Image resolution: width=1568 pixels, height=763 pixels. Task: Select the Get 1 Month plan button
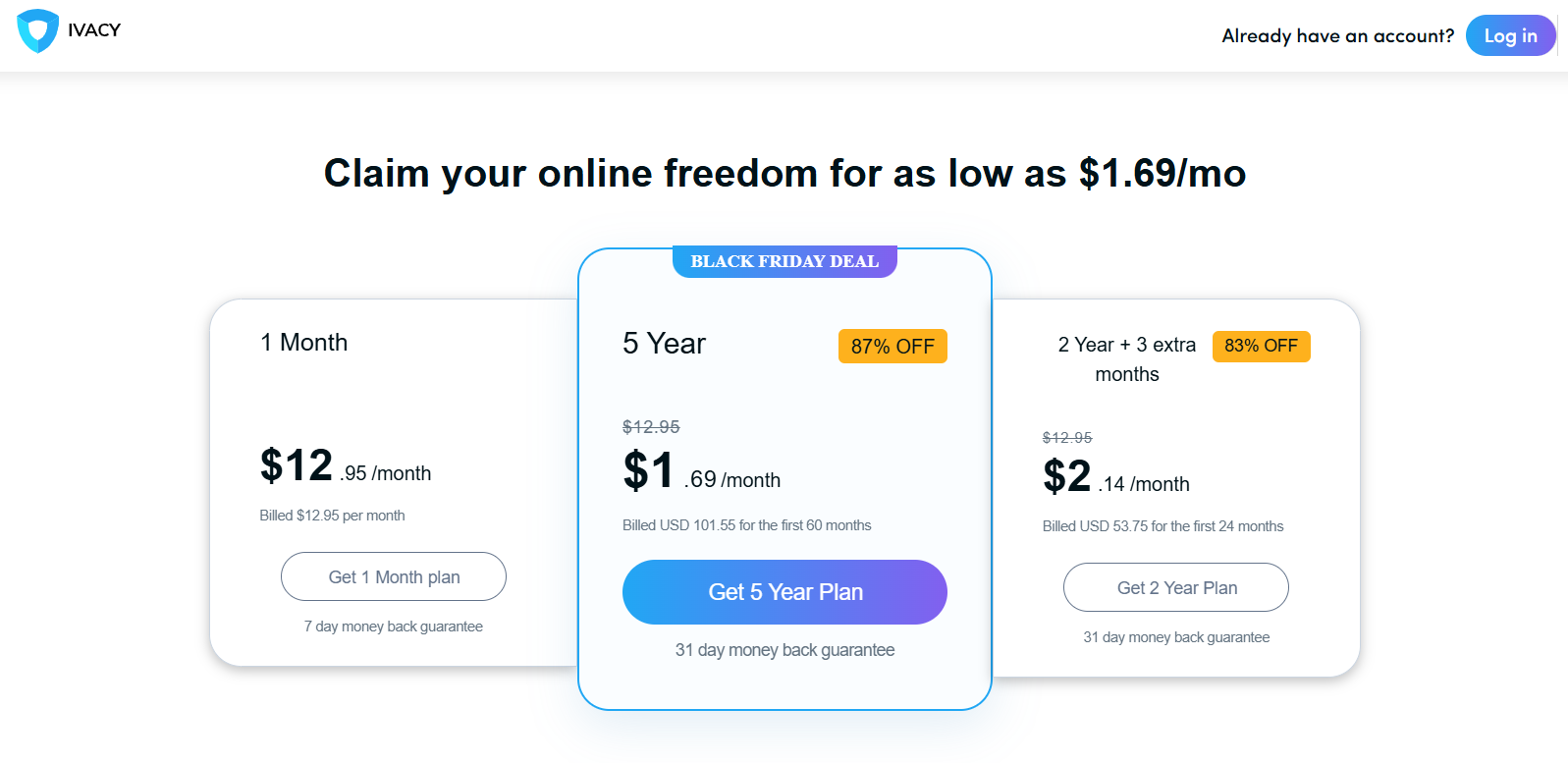(394, 576)
